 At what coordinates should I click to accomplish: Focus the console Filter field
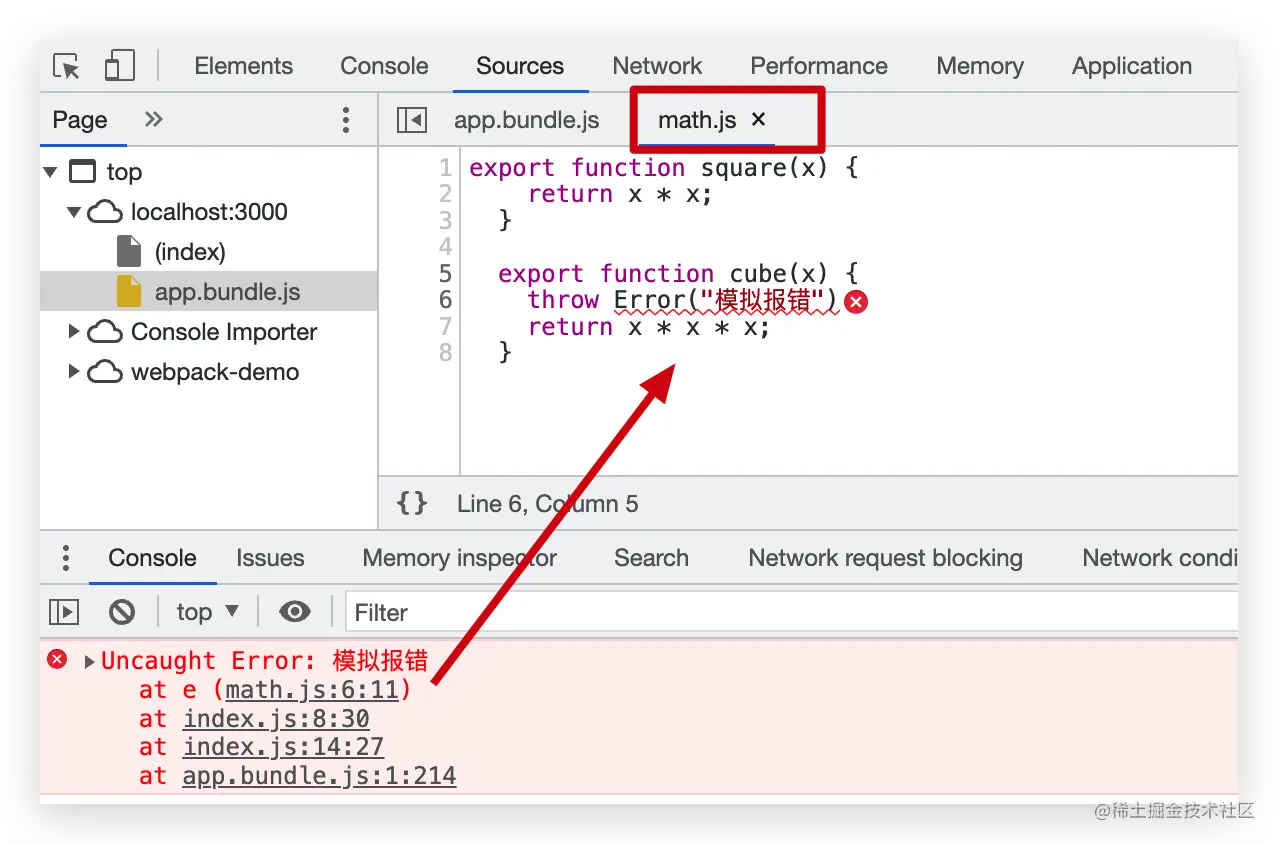(x=792, y=611)
